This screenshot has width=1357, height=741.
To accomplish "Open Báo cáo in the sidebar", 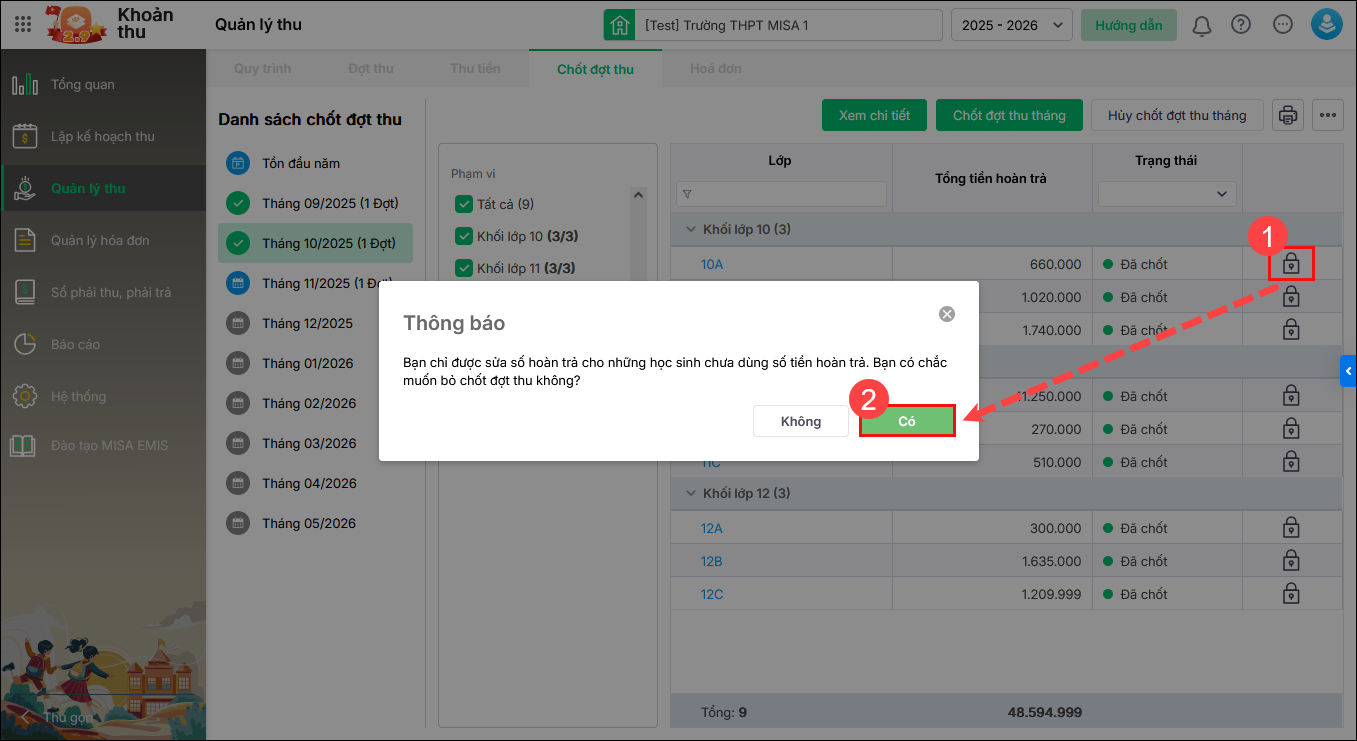I will pyautogui.click(x=103, y=344).
